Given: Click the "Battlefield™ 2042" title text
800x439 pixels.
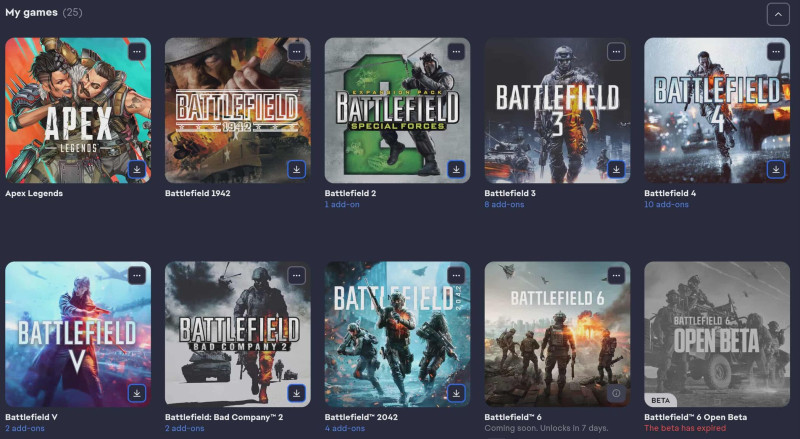Looking at the screenshot, I should coord(361,417).
